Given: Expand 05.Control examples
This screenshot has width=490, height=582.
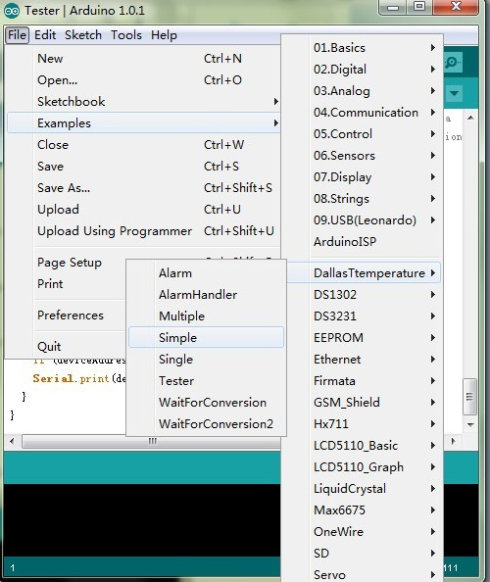Looking at the screenshot, I should click(362, 134).
